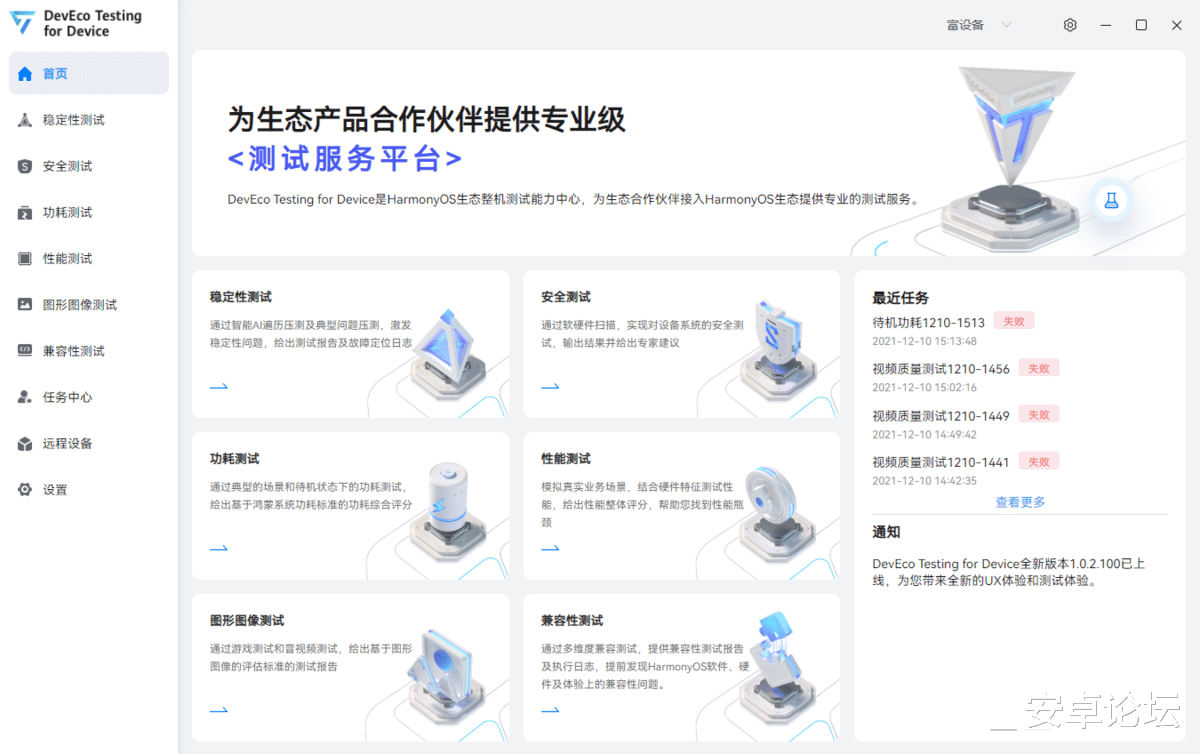Click the 稳定性测试 card title
Viewport: 1200px width, 754px height.
pyautogui.click(x=240, y=297)
